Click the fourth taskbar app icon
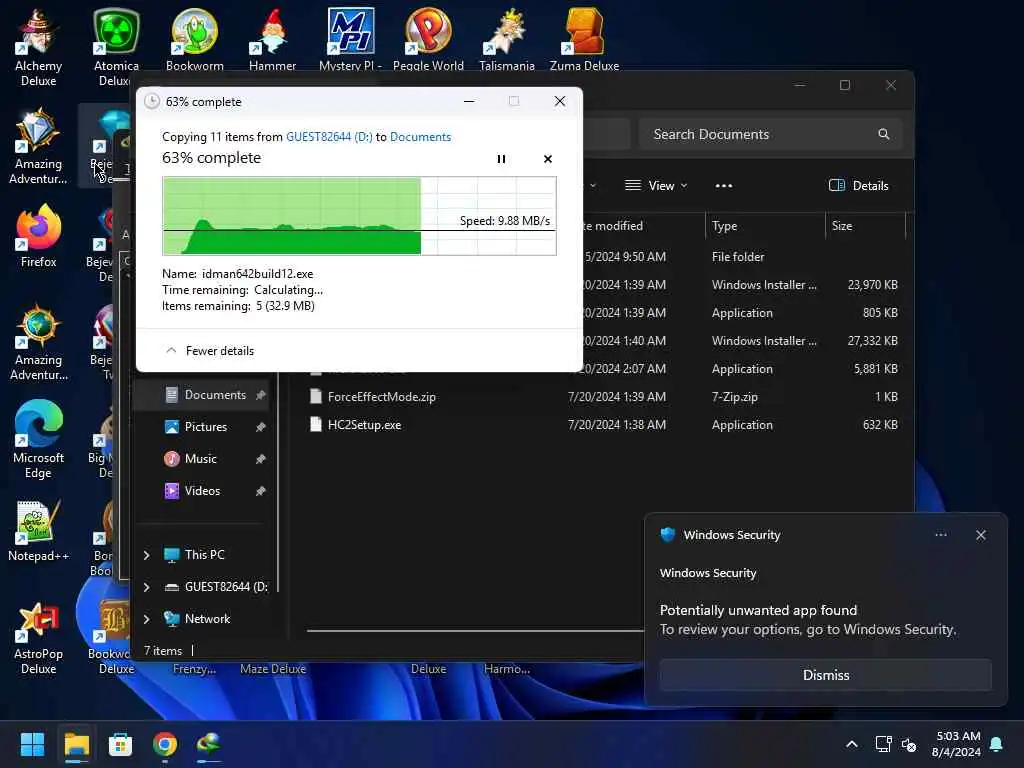 (208, 744)
